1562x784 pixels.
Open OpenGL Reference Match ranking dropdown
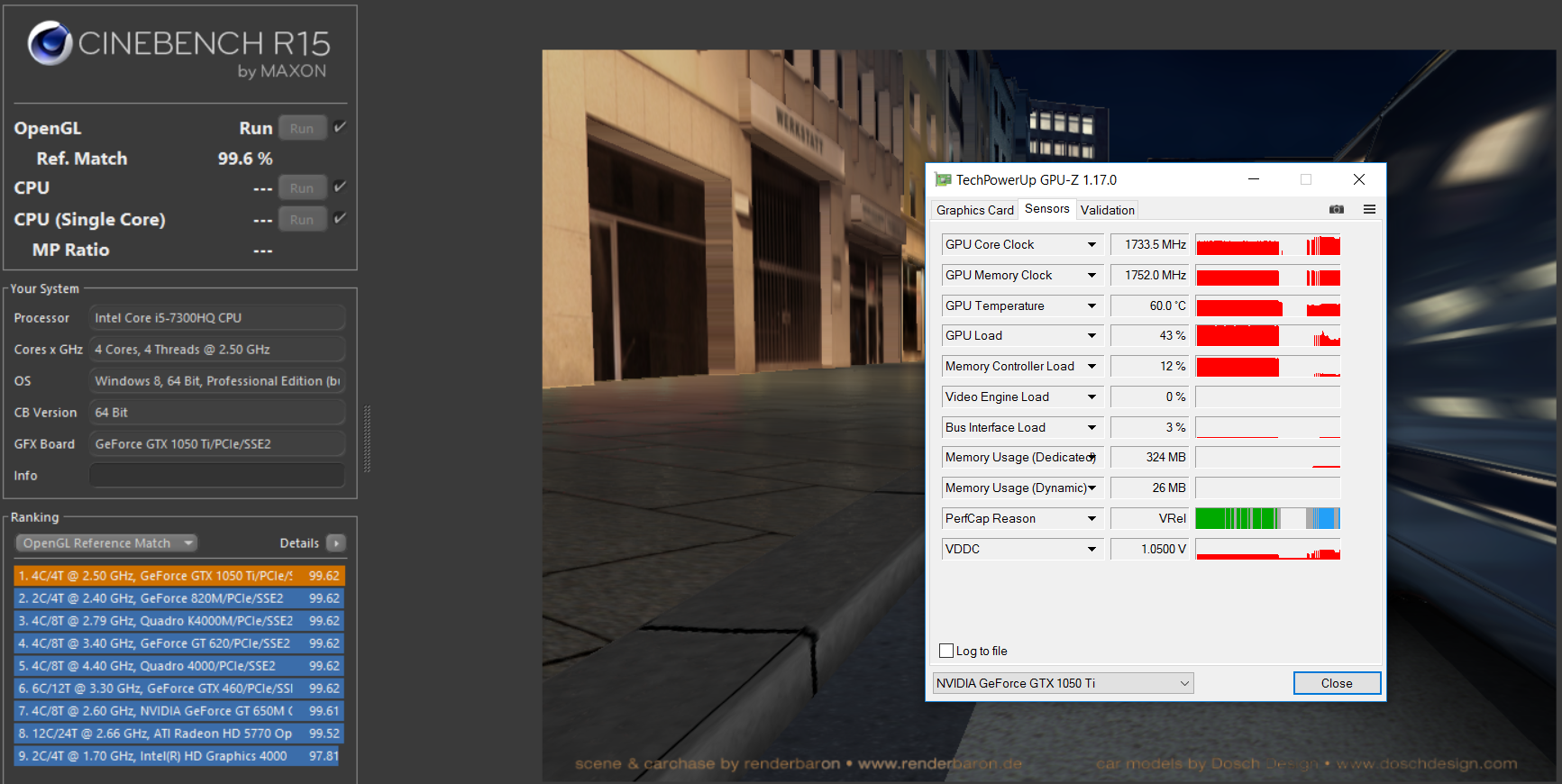point(106,543)
